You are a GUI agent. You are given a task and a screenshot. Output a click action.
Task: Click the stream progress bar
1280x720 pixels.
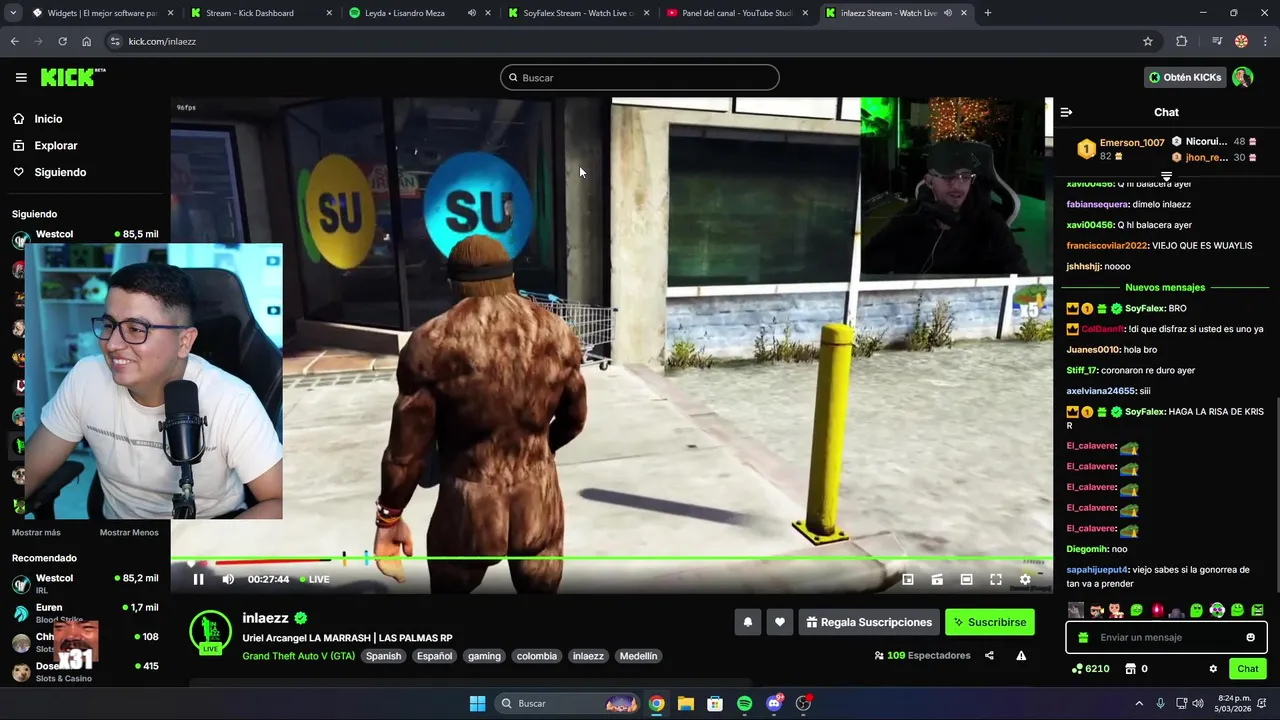(611, 559)
